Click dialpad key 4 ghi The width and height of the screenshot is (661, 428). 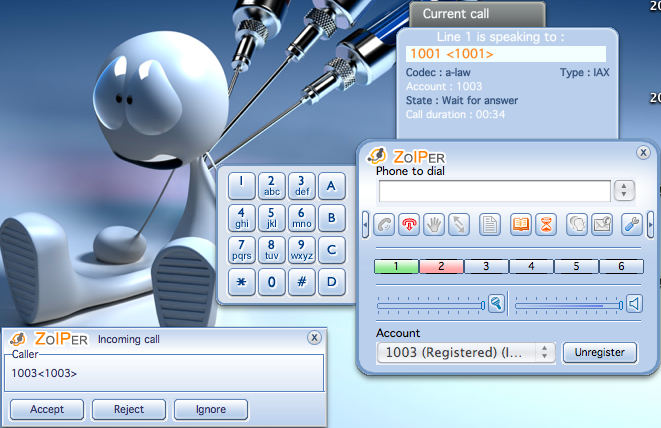point(241,218)
